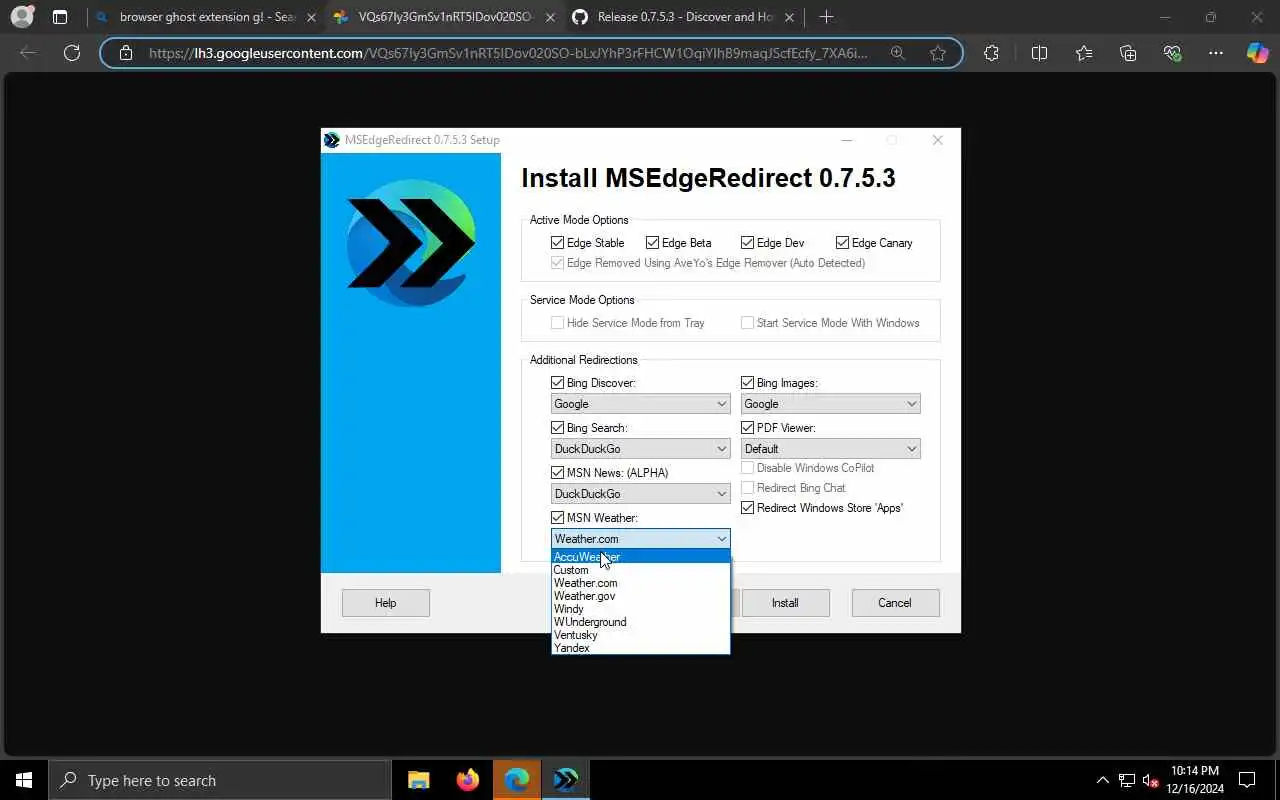1280x800 pixels.
Task: Open the notification center icon
Action: point(1247,780)
